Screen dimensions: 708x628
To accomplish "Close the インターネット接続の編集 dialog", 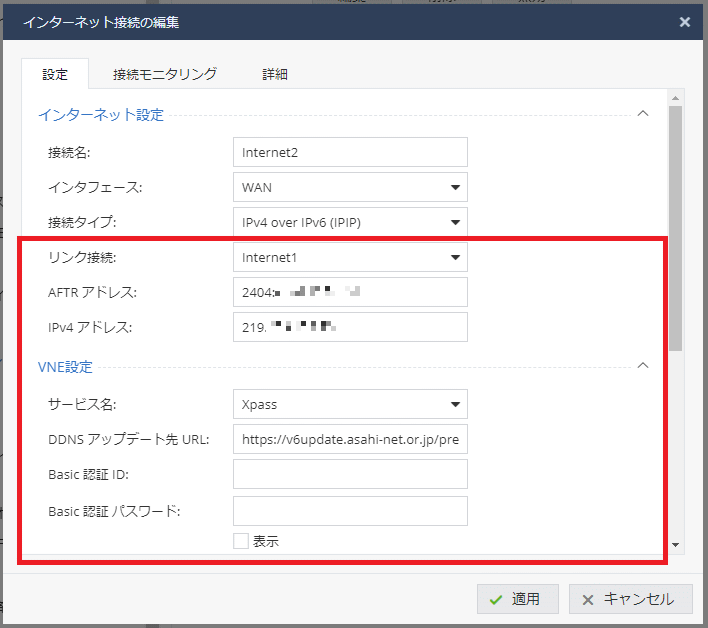I will [x=684, y=21].
